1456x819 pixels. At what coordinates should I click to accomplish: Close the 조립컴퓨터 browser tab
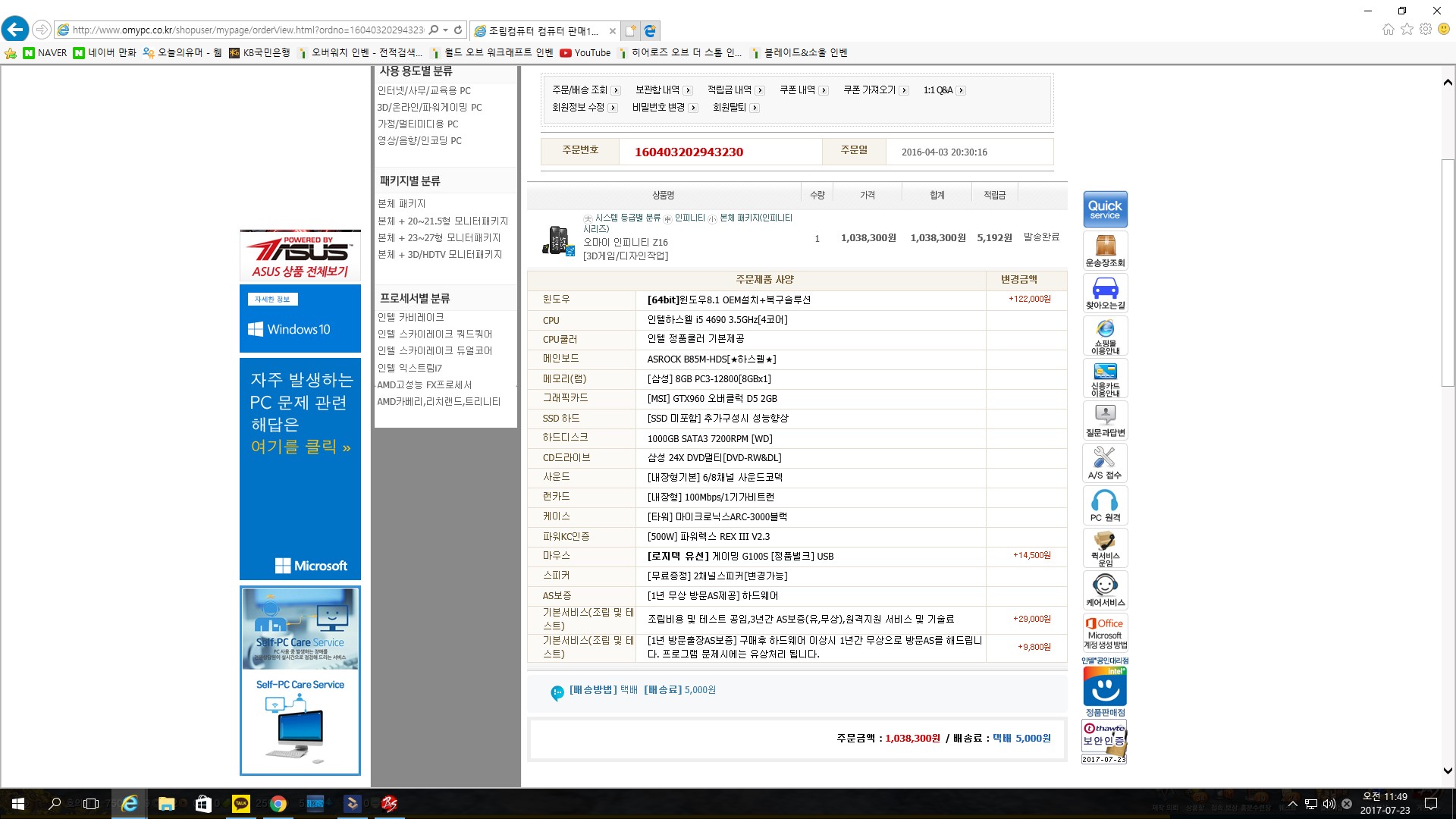(x=613, y=31)
